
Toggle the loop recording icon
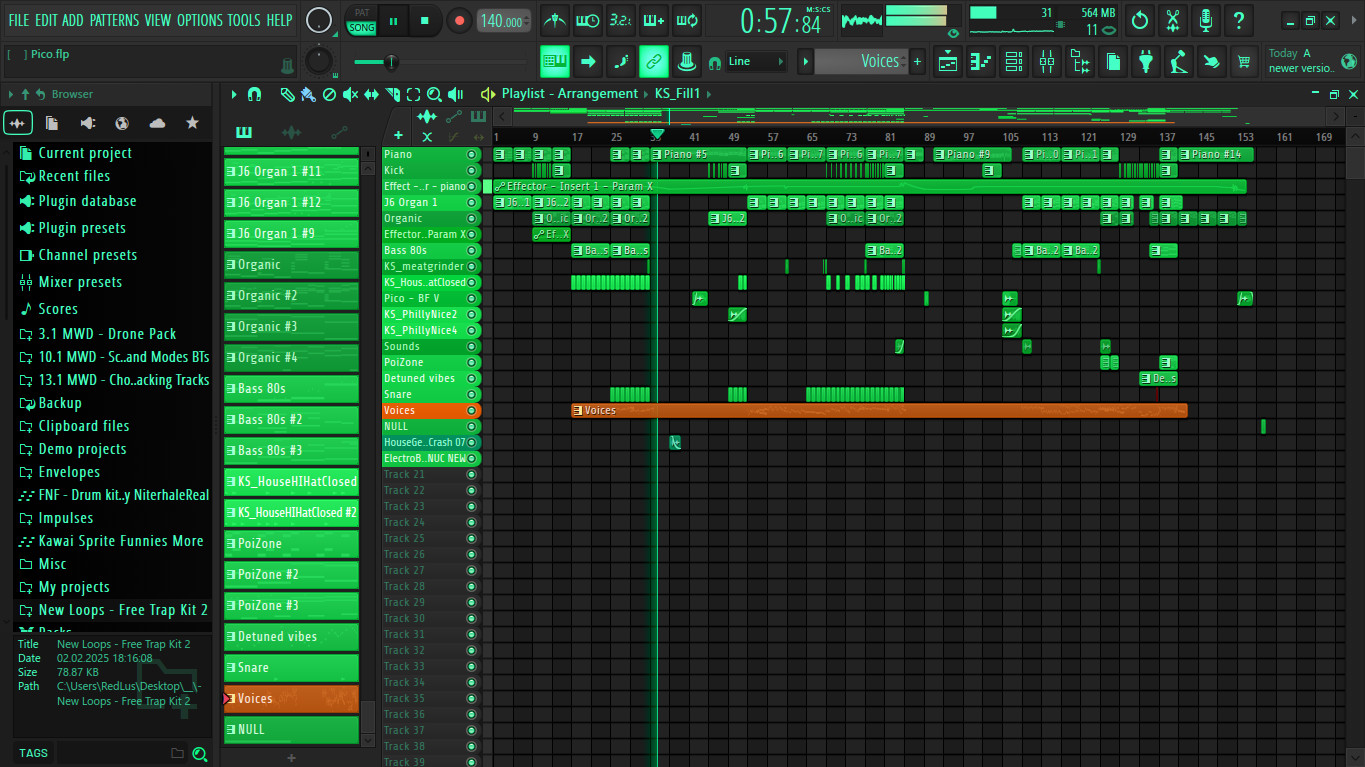tap(687, 20)
